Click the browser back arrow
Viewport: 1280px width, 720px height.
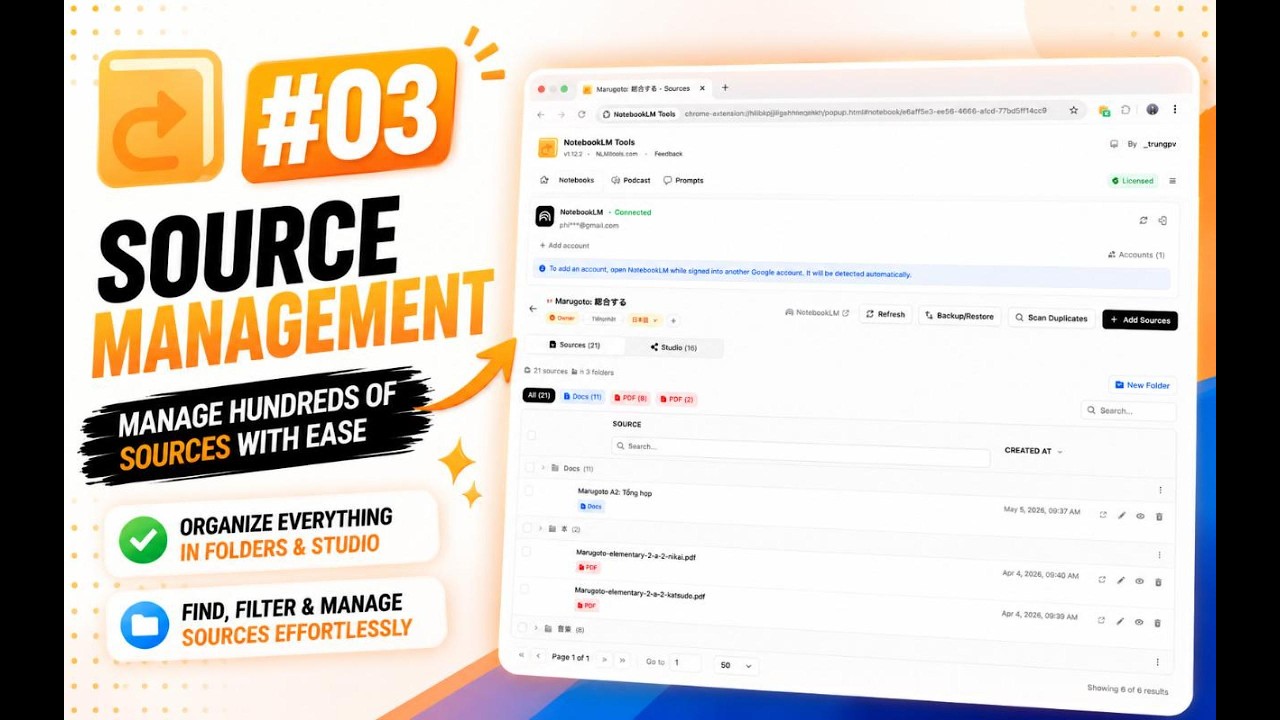(x=541, y=114)
